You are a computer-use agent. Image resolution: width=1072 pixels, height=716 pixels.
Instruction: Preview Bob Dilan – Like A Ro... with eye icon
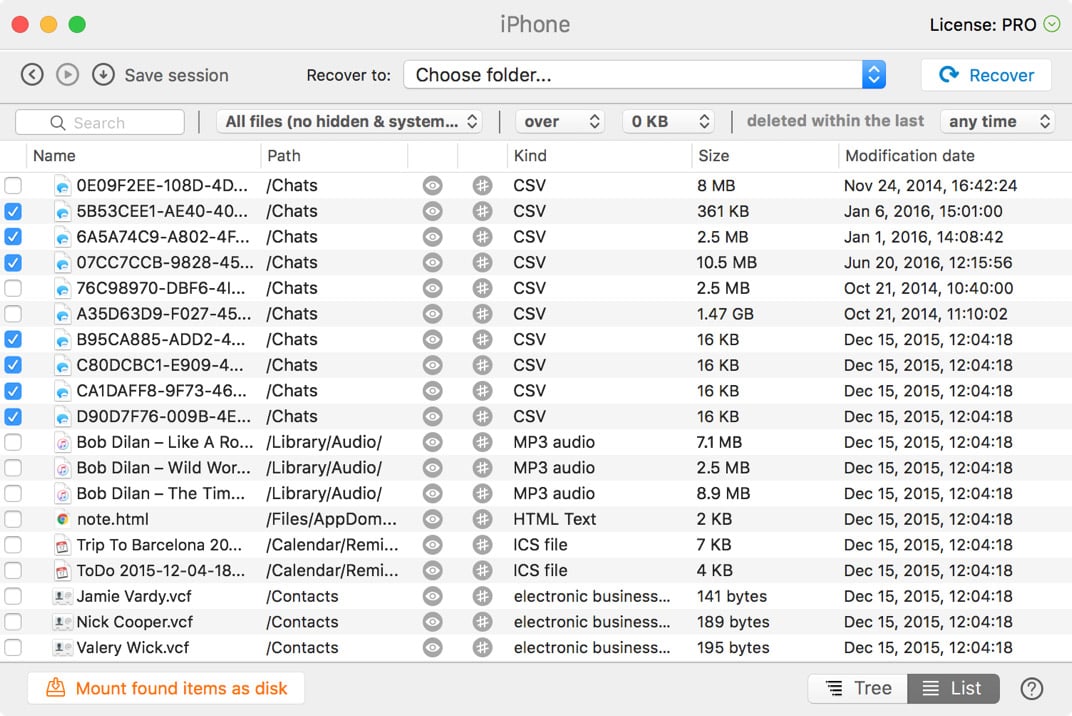pyautogui.click(x=432, y=442)
